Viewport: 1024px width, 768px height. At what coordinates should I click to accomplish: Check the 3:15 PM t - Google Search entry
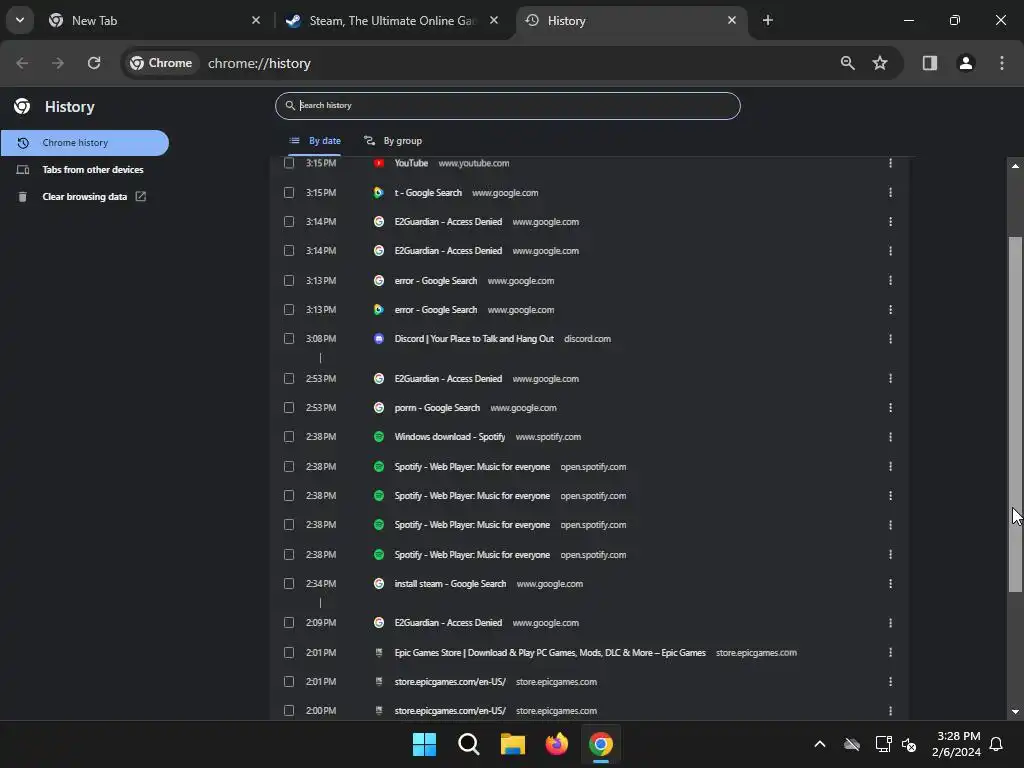[x=289, y=192]
